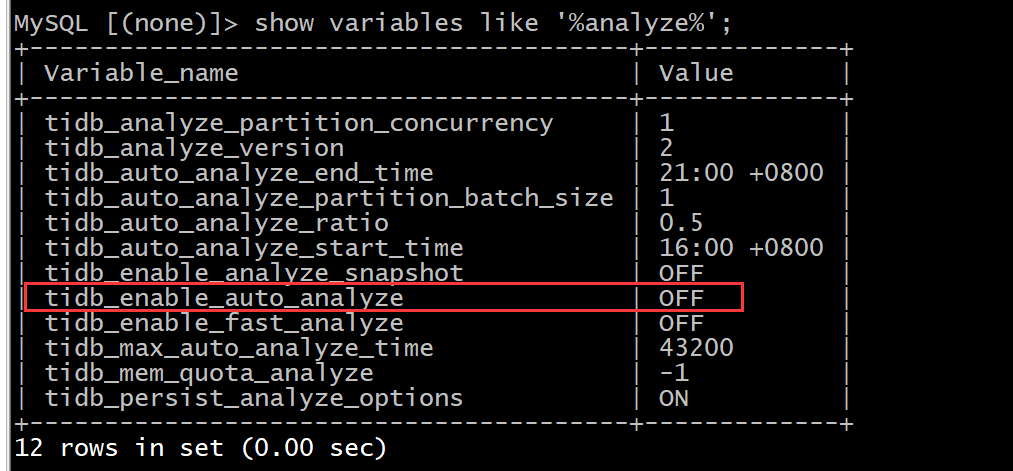Click OFF value of tidb_enable_auto_analyze
This screenshot has height=471, width=1013.
tap(681, 298)
